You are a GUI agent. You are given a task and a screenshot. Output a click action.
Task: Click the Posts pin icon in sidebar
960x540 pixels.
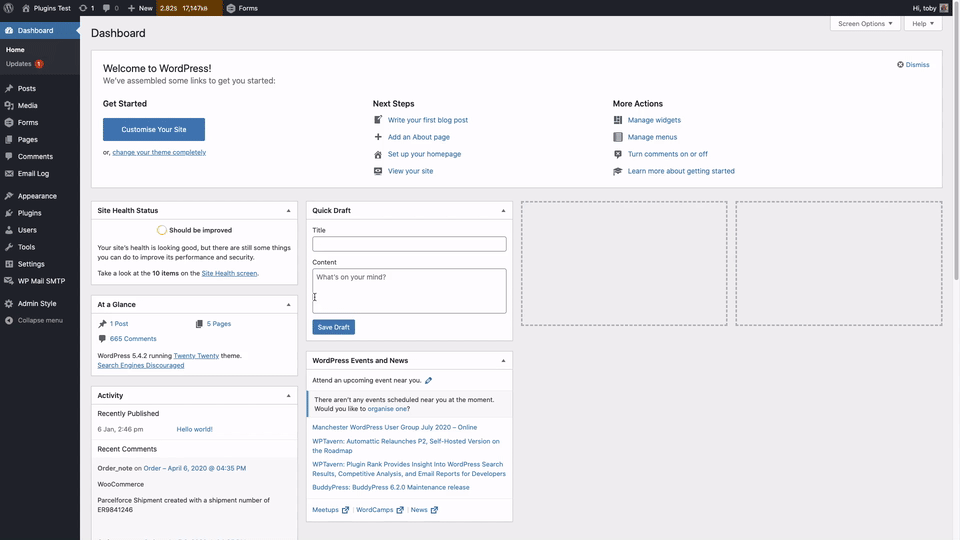[x=9, y=88]
